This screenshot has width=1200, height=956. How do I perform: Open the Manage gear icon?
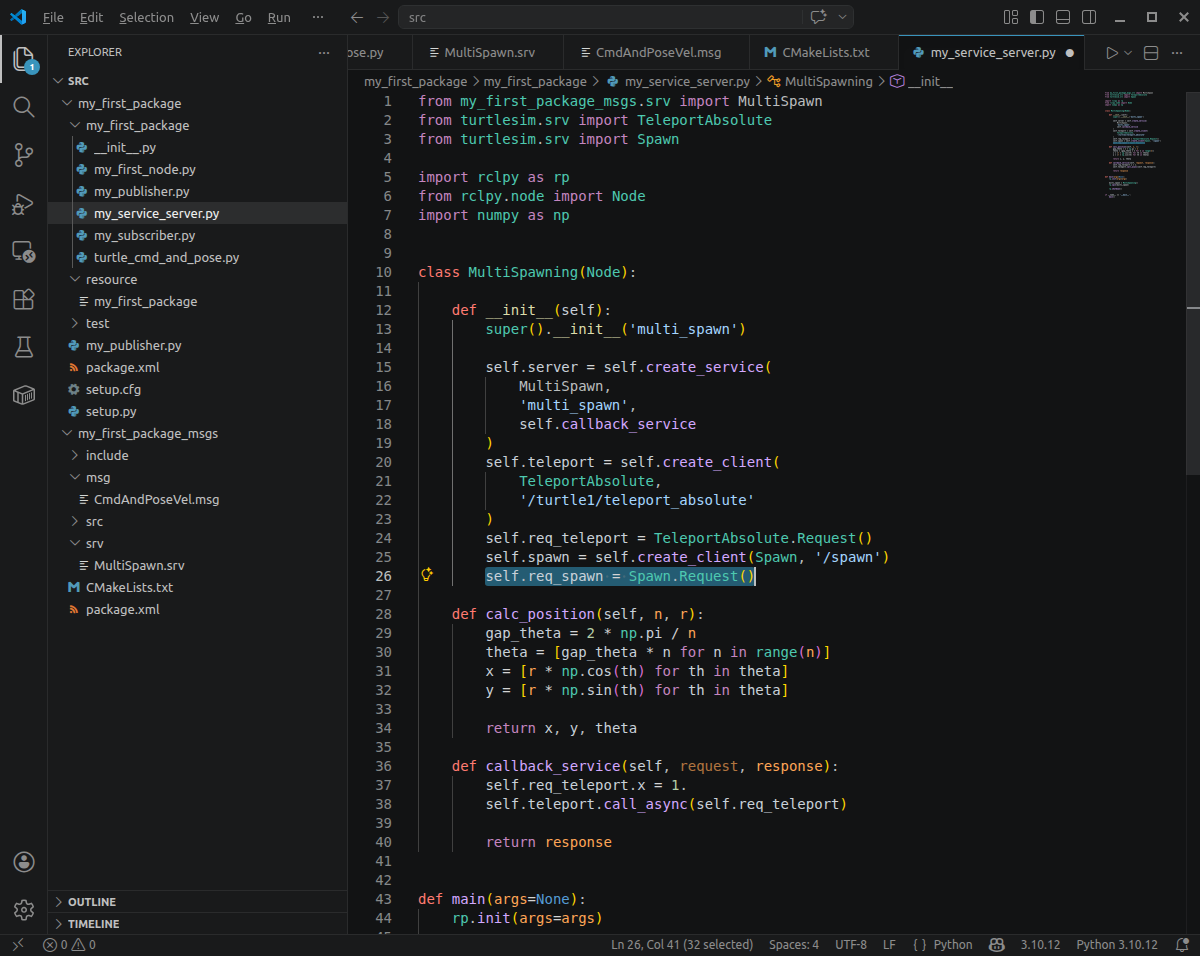pyautogui.click(x=24, y=910)
